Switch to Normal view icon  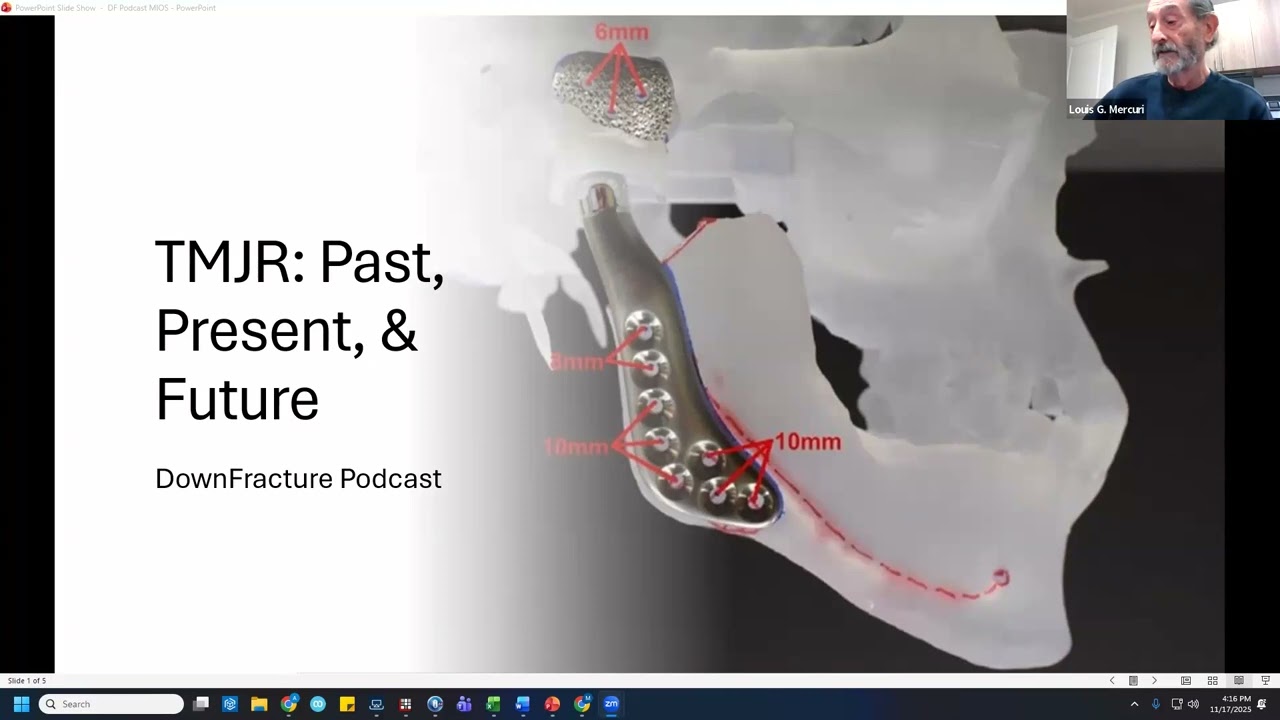[1186, 681]
